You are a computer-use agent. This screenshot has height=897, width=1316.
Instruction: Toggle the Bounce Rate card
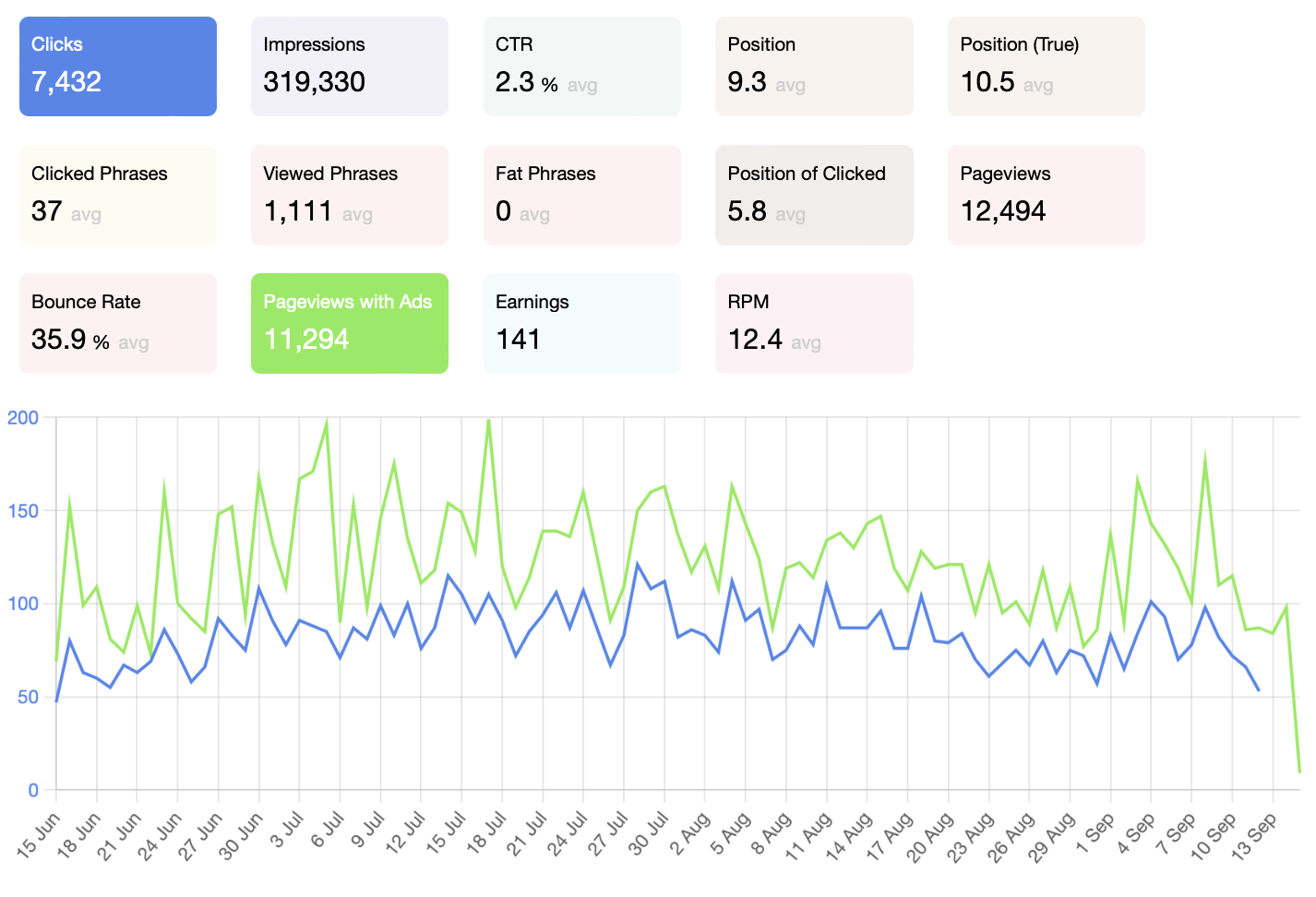[118, 323]
